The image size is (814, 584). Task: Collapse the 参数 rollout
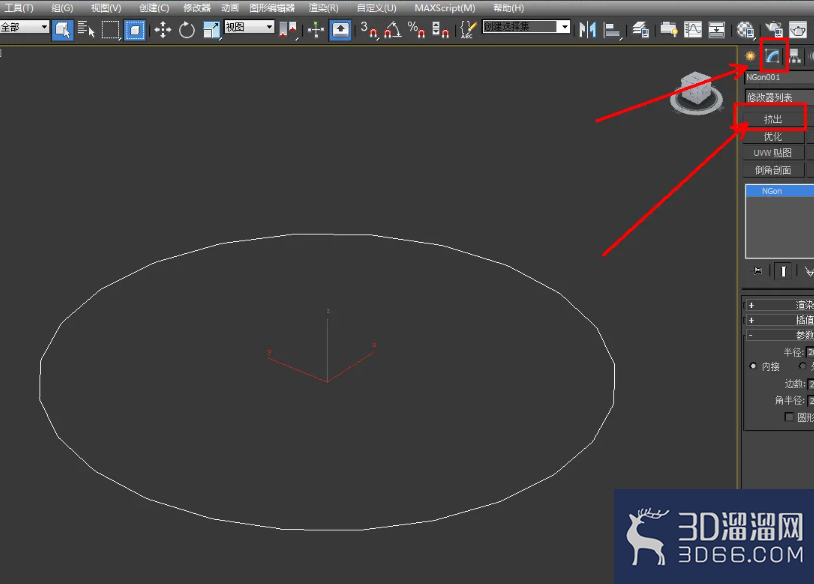[779, 335]
